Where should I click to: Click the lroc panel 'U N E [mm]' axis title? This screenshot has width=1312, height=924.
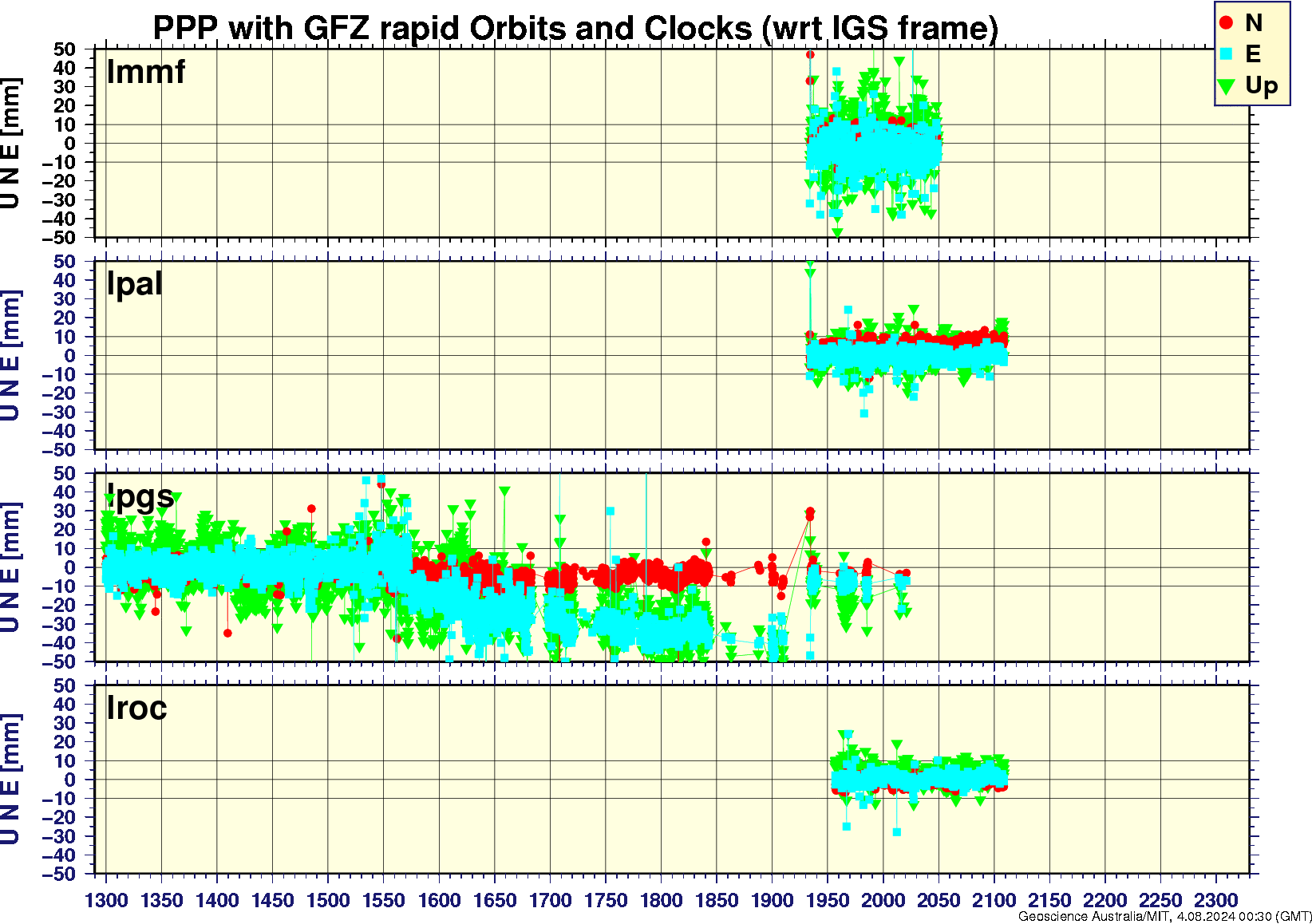click(10, 780)
